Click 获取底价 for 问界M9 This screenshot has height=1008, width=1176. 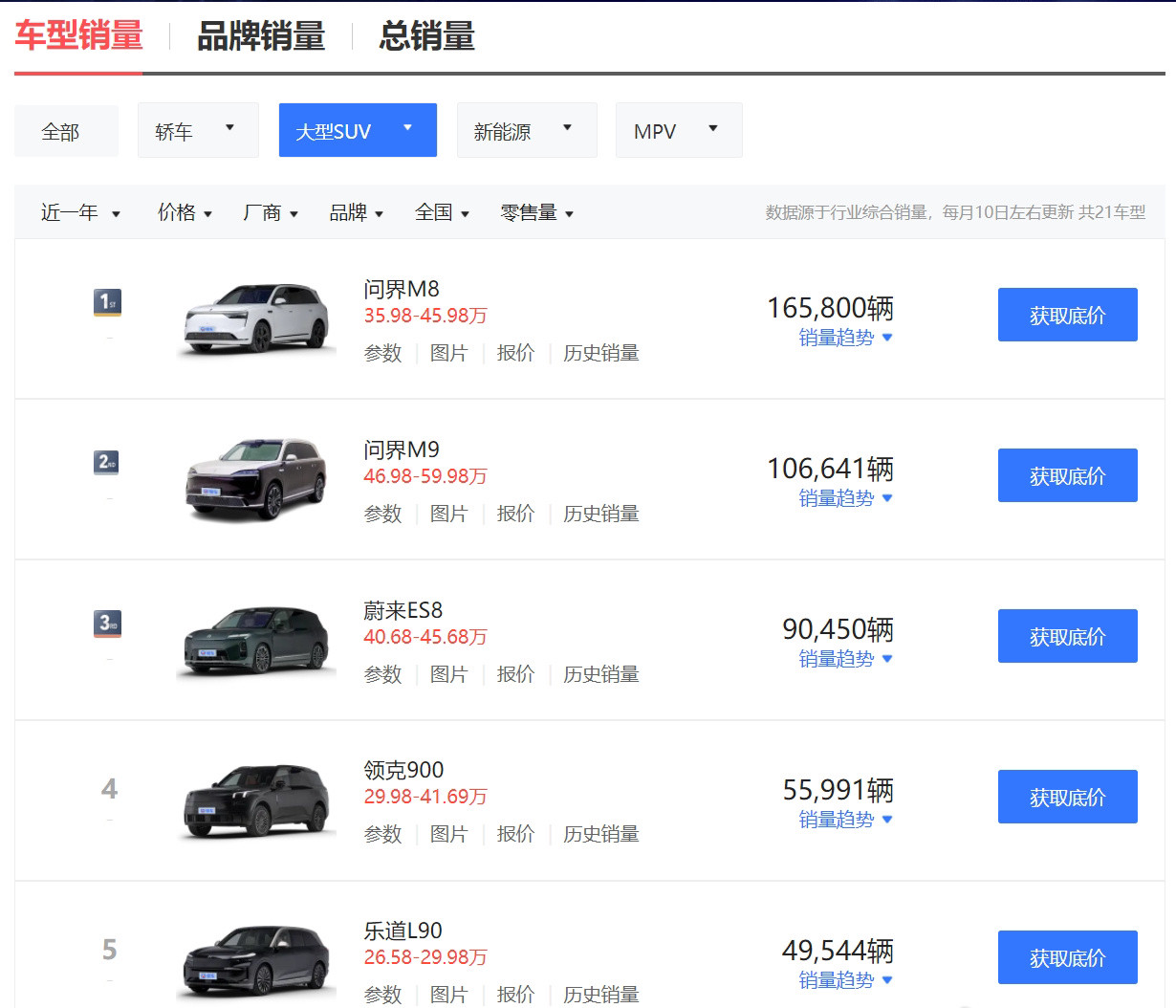(1068, 475)
